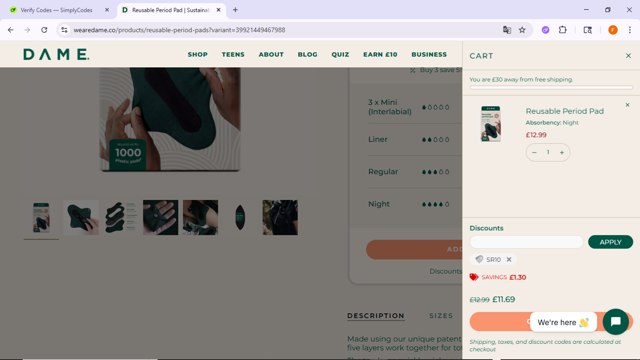Open a new browser tab
640x360 pixels.
(x=235, y=10)
